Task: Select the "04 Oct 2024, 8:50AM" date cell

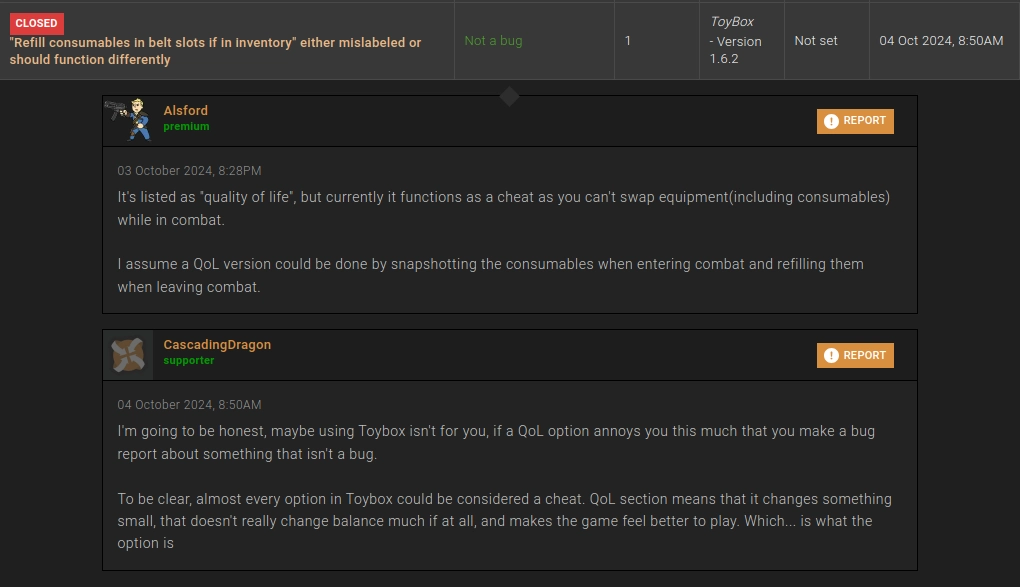Action: click(945, 40)
